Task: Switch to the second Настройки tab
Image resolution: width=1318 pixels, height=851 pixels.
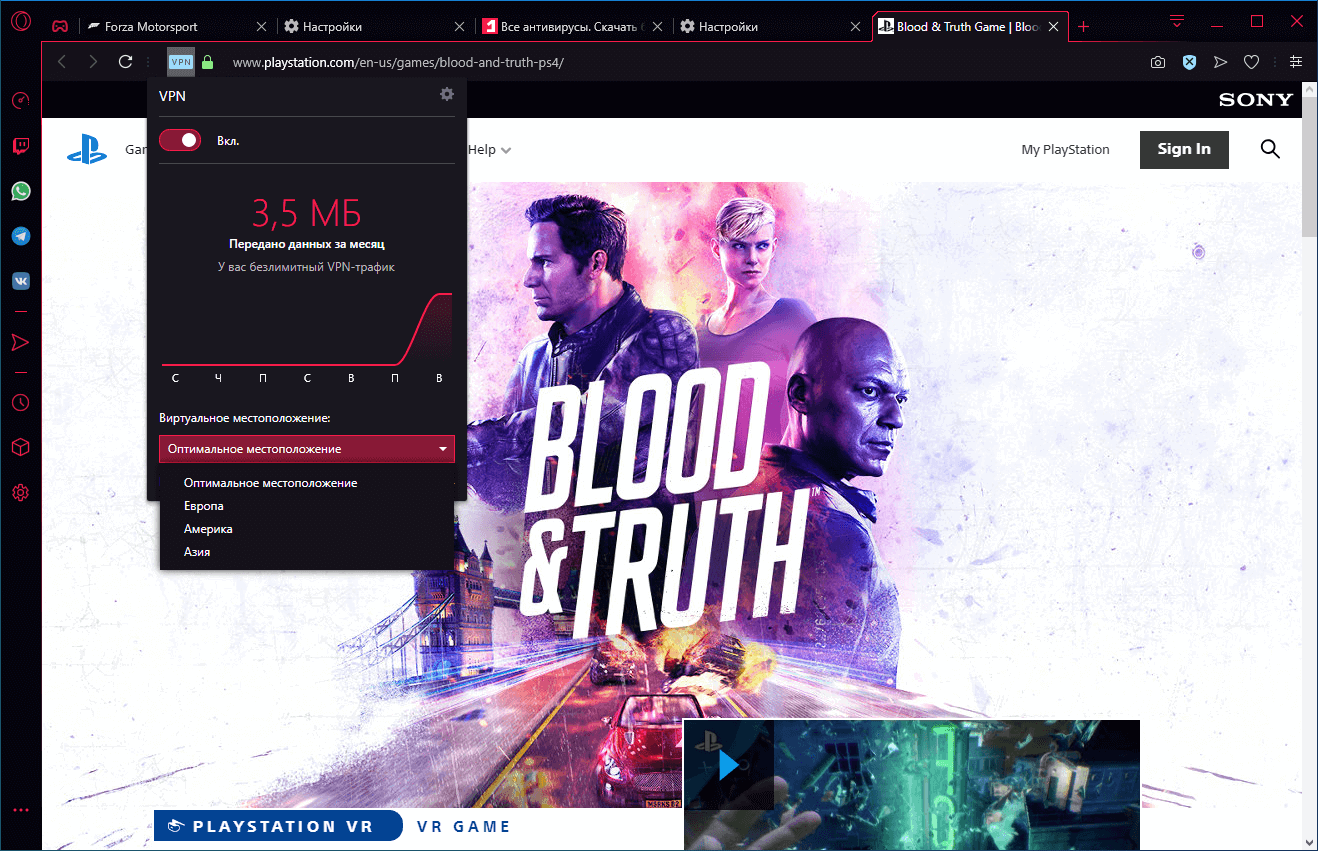Action: point(768,27)
